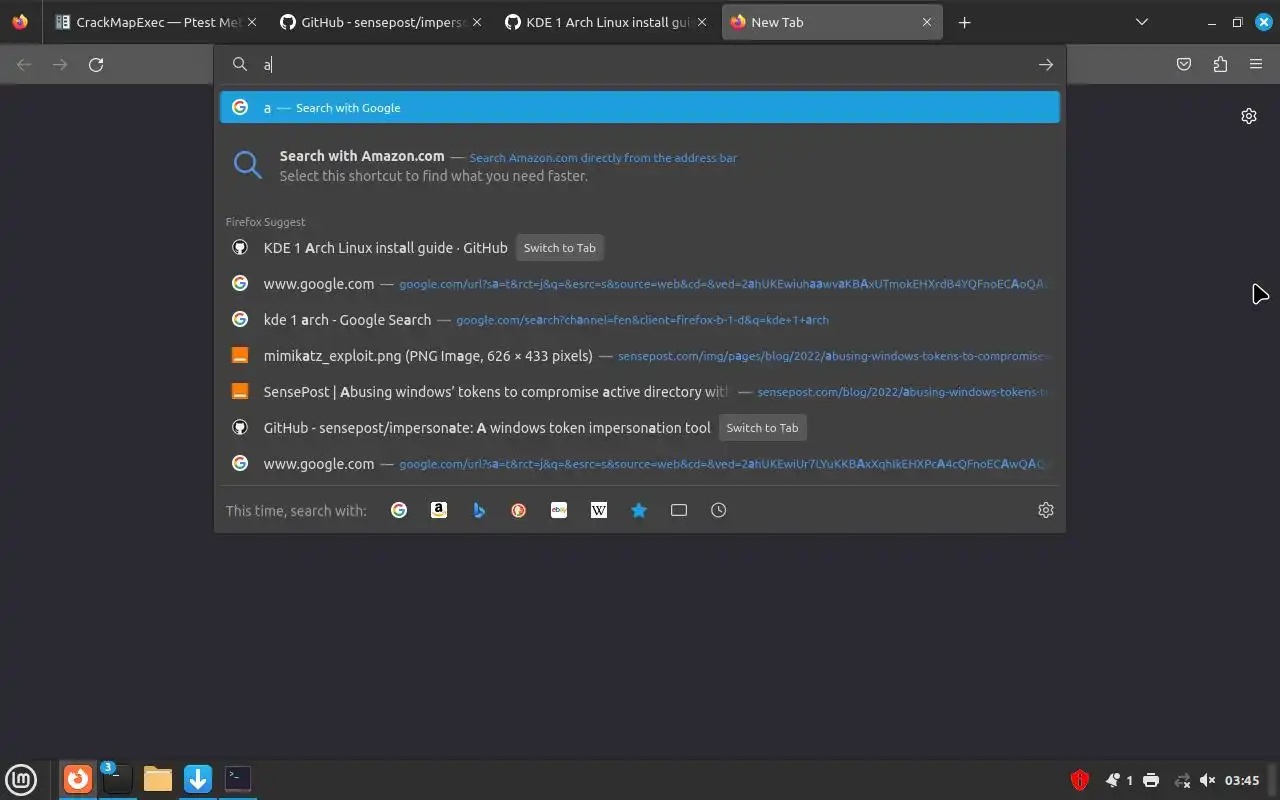This screenshot has width=1280, height=800.
Task: Open a new tab with plus button
Action: [964, 22]
